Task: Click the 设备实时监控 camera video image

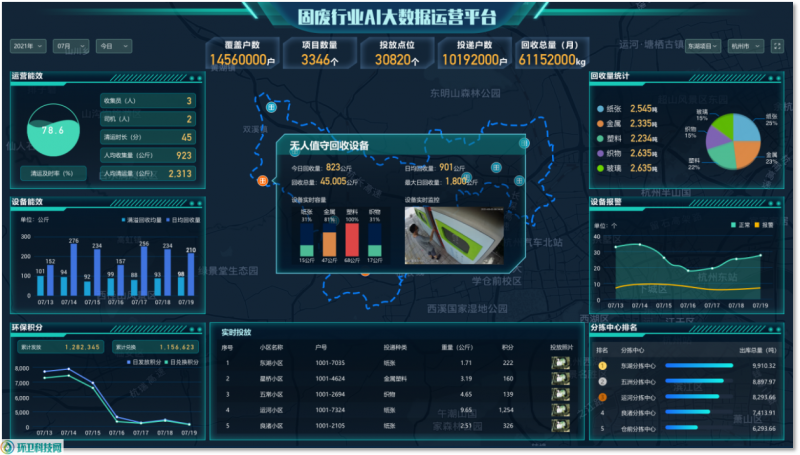Action: pos(454,235)
